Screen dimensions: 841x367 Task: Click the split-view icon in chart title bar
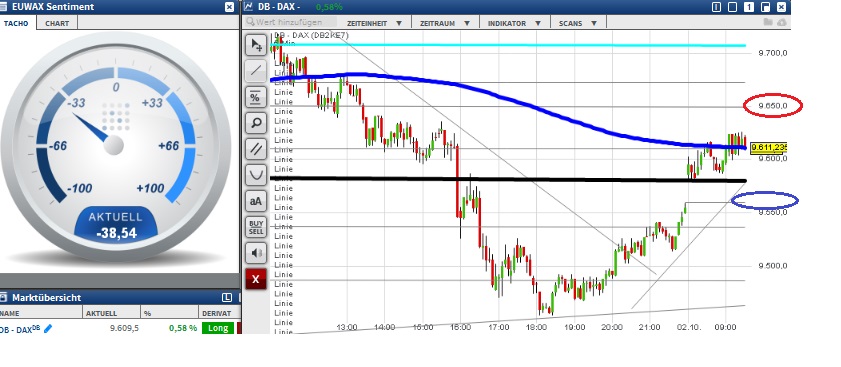(717, 7)
